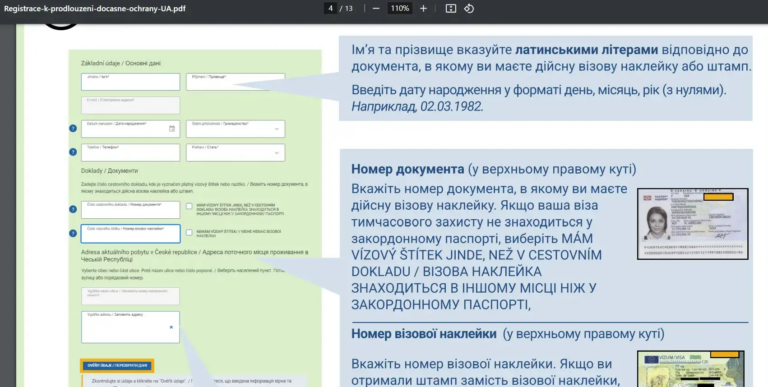Image resolution: width=768 pixels, height=387 pixels.
Task: Focus the Jméno first name field
Action: [130, 82]
